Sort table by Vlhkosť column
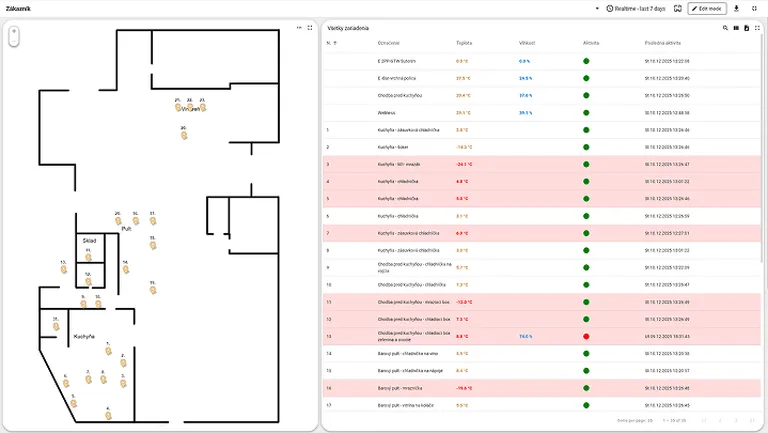Screen dimensions: 768x433 [x=527, y=43]
